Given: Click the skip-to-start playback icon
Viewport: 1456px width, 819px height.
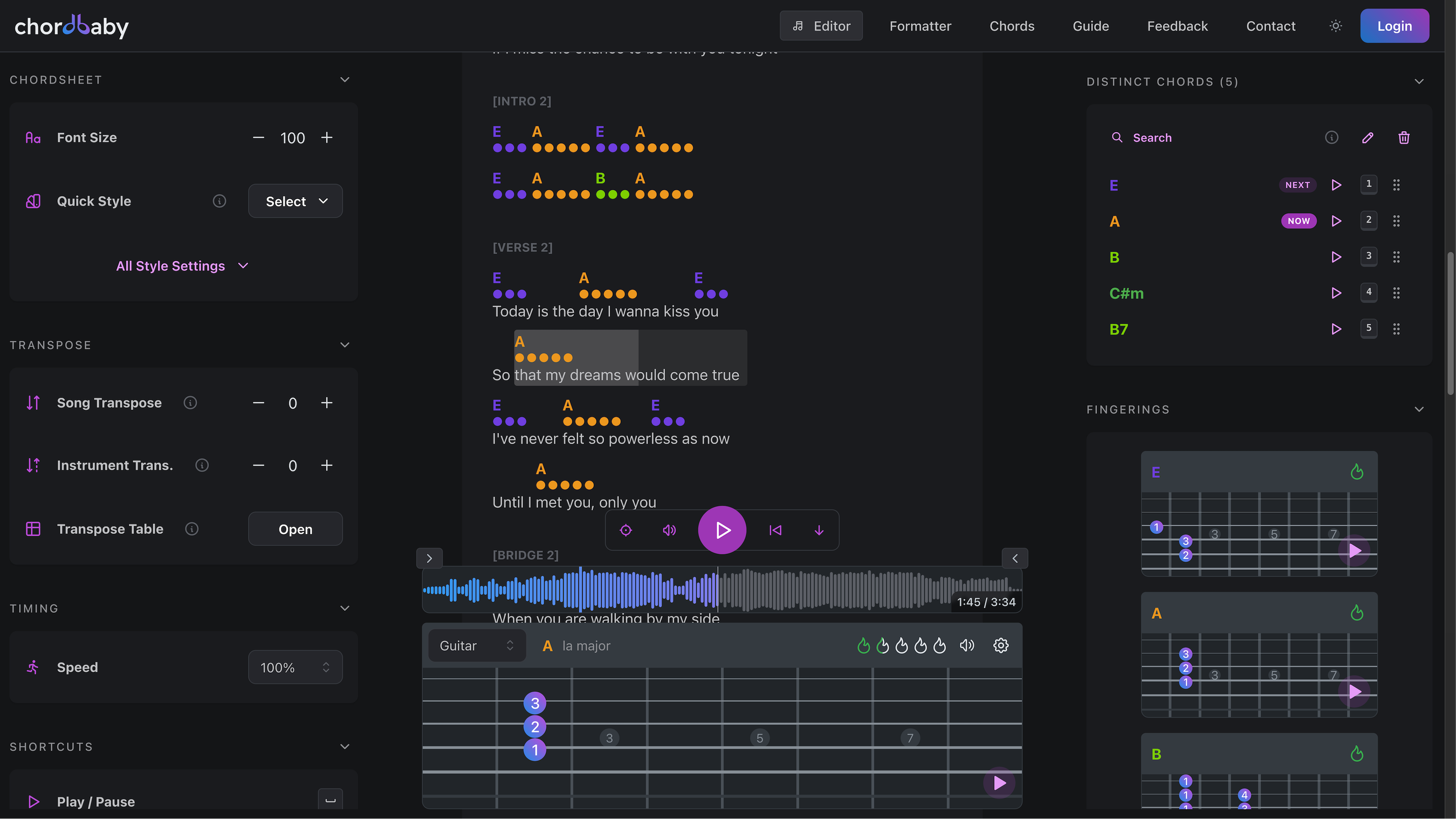Looking at the screenshot, I should [x=775, y=530].
